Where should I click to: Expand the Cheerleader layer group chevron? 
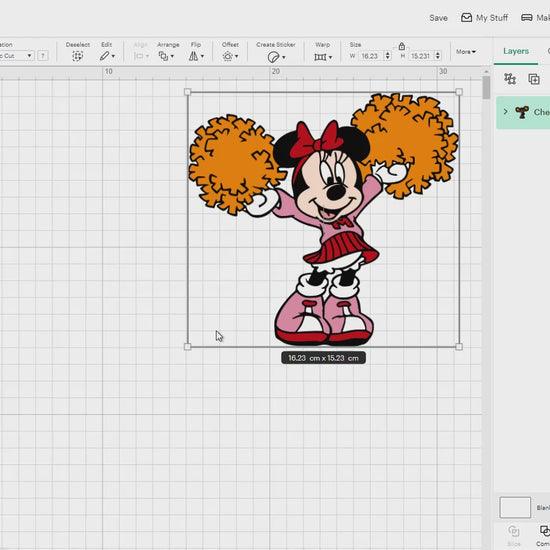(505, 112)
